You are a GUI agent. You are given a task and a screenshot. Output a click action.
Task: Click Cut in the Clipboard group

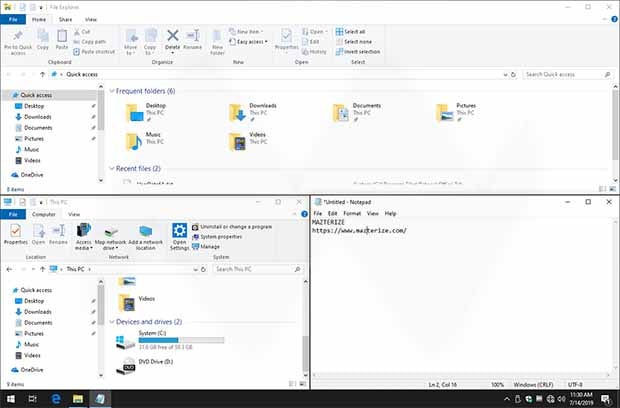[82, 32]
